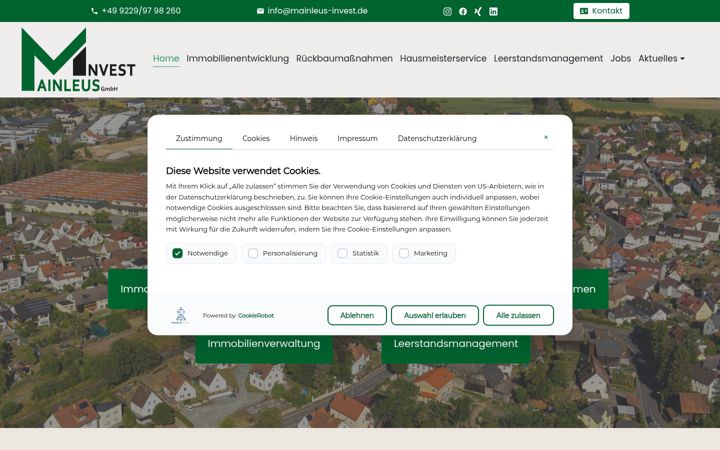The width and height of the screenshot is (720, 450).
Task: Open Leerstandsmanagement in navigation bar
Action: coord(548,58)
